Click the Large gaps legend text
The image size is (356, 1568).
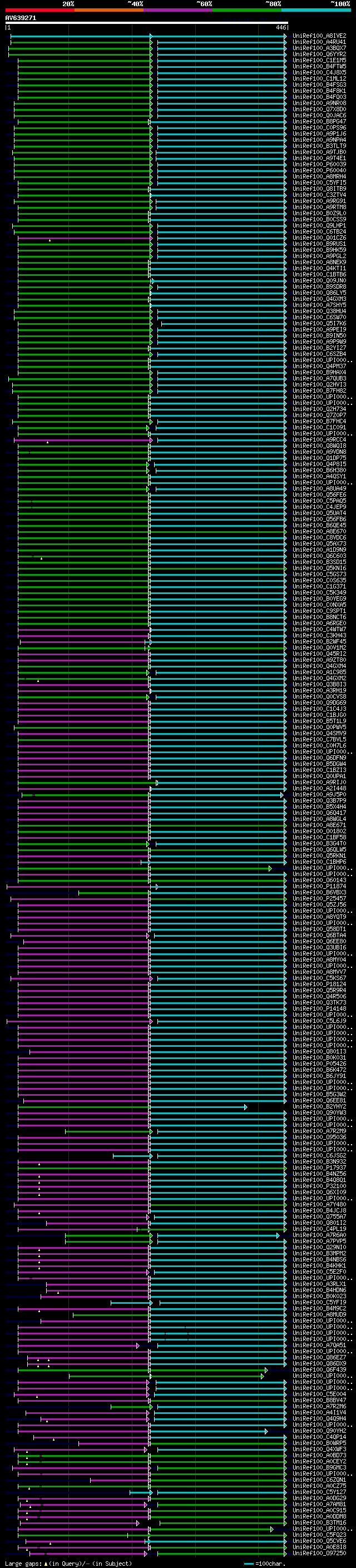(x=68, y=1563)
